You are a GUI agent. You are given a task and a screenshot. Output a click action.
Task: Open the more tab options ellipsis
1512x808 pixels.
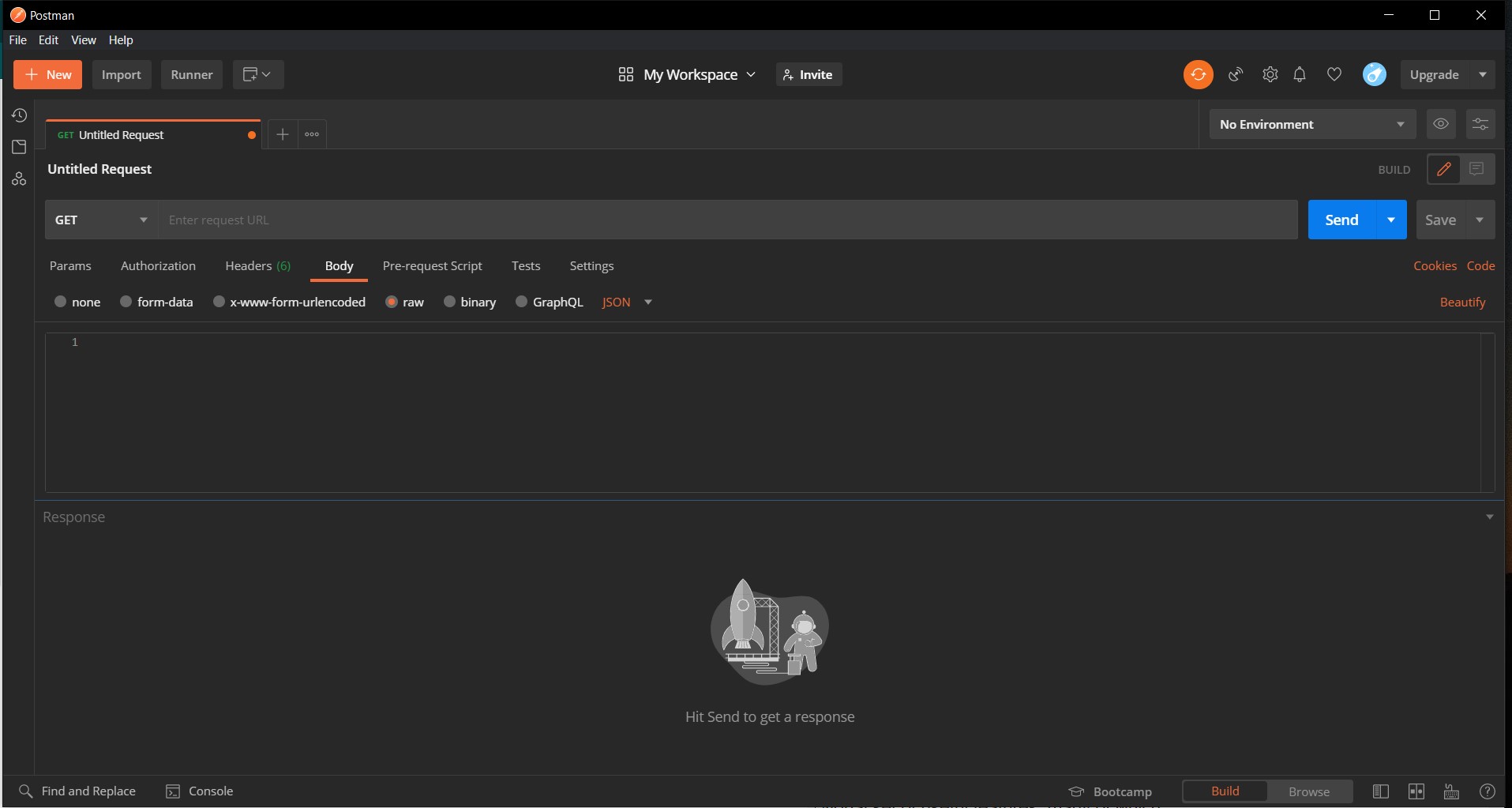(312, 134)
